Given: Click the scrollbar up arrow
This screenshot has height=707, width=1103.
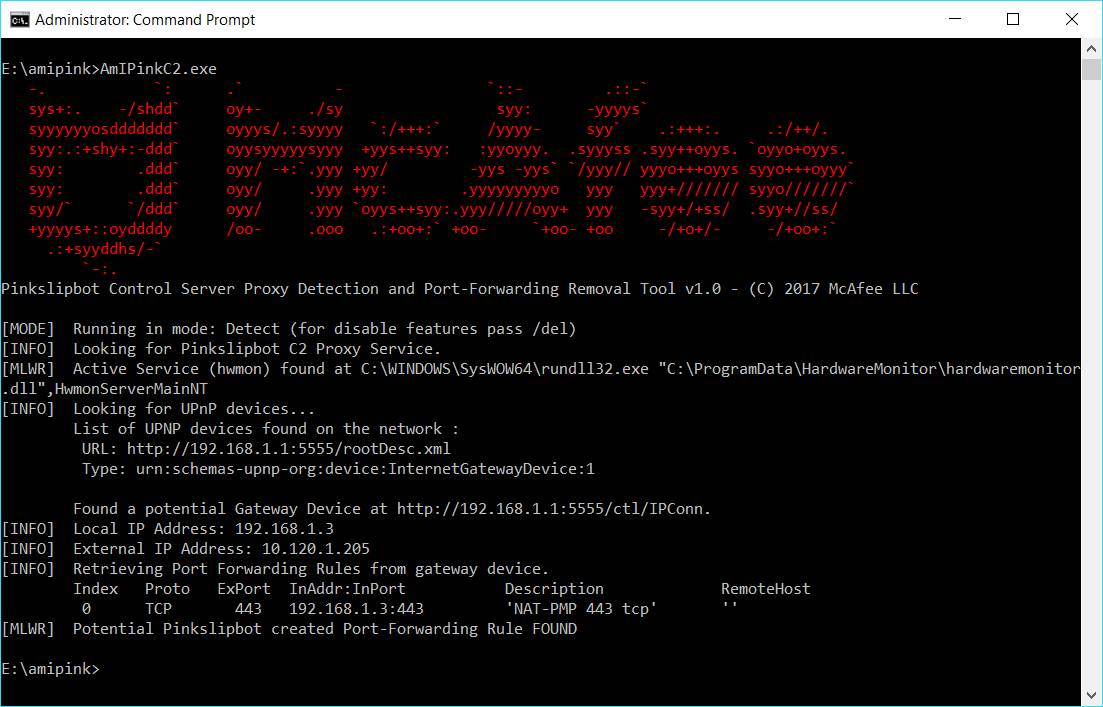Looking at the screenshot, I should [1092, 49].
